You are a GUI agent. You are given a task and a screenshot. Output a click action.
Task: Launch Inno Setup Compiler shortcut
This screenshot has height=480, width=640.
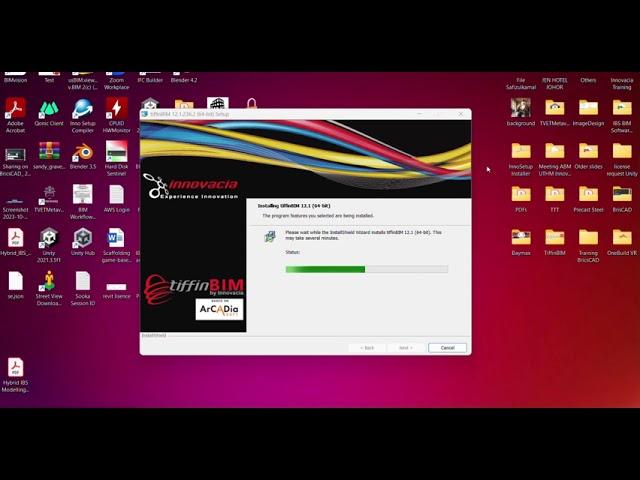[83, 115]
